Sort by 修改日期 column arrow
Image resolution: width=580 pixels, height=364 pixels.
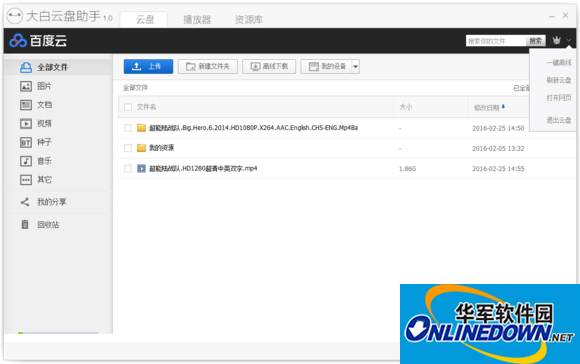[x=503, y=107]
